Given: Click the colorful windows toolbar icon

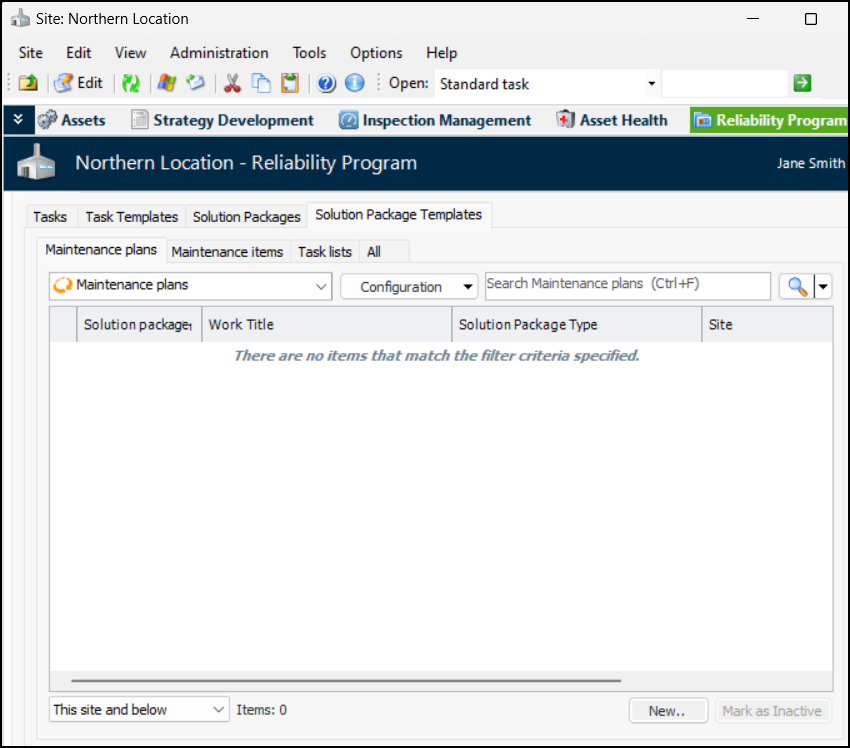Looking at the screenshot, I should tap(166, 83).
